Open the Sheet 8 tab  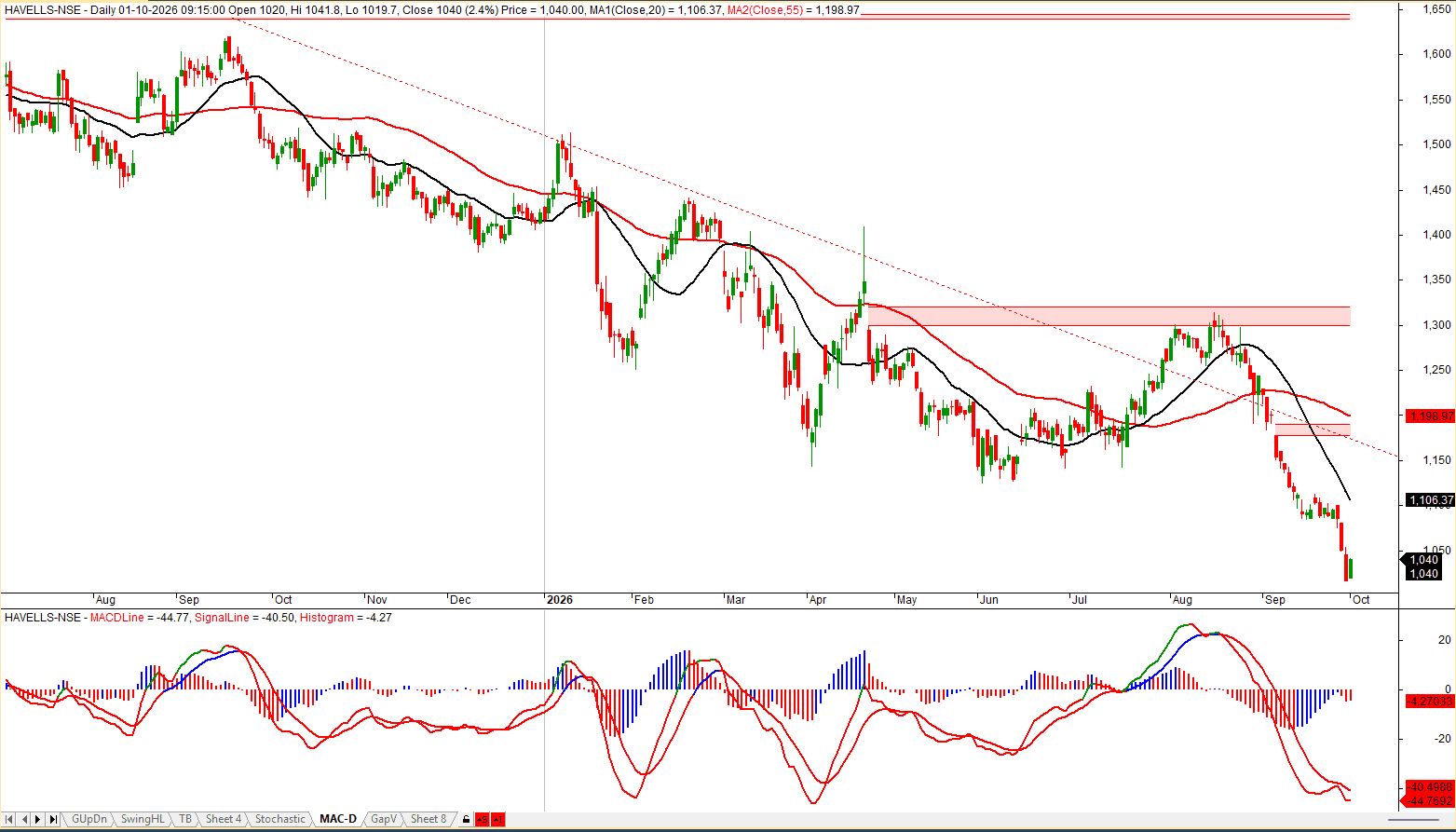(x=429, y=819)
